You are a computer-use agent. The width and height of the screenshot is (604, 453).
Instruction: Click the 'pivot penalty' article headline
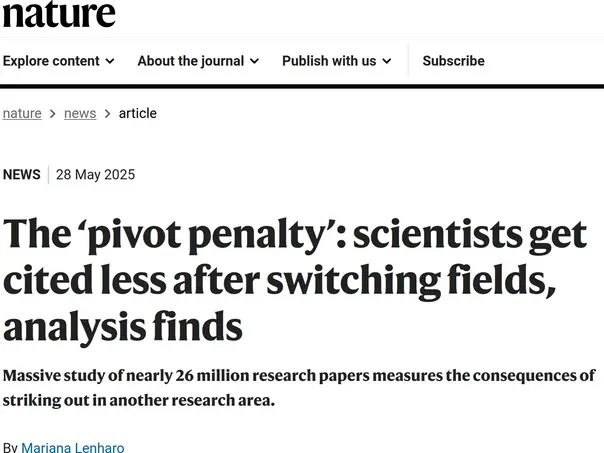point(295,280)
